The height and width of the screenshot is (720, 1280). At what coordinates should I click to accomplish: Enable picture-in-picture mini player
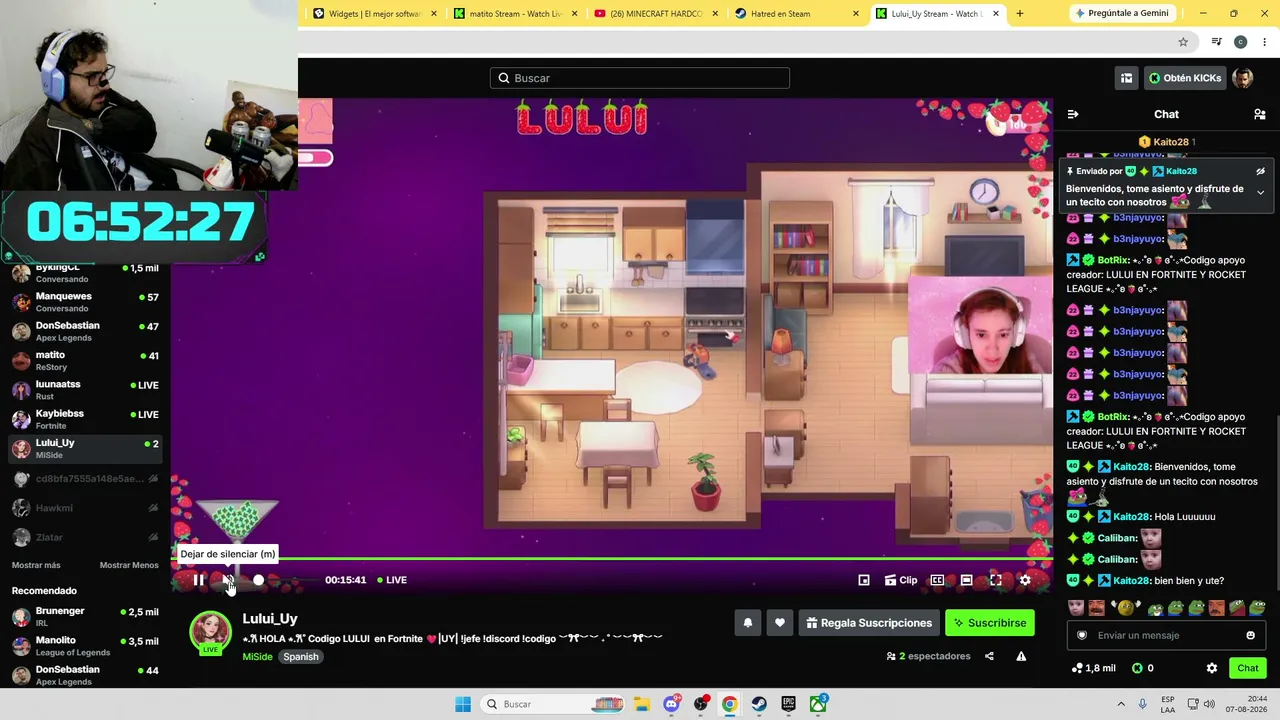[864, 580]
